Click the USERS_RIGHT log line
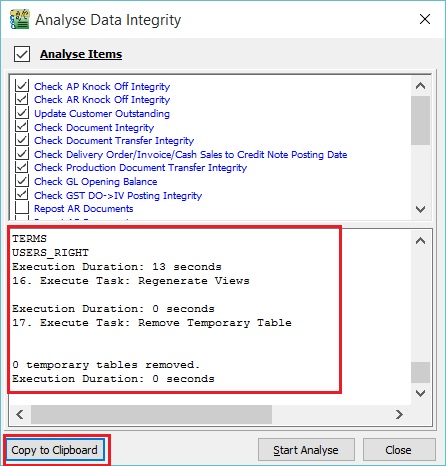The height and width of the screenshot is (466, 446). (50, 253)
